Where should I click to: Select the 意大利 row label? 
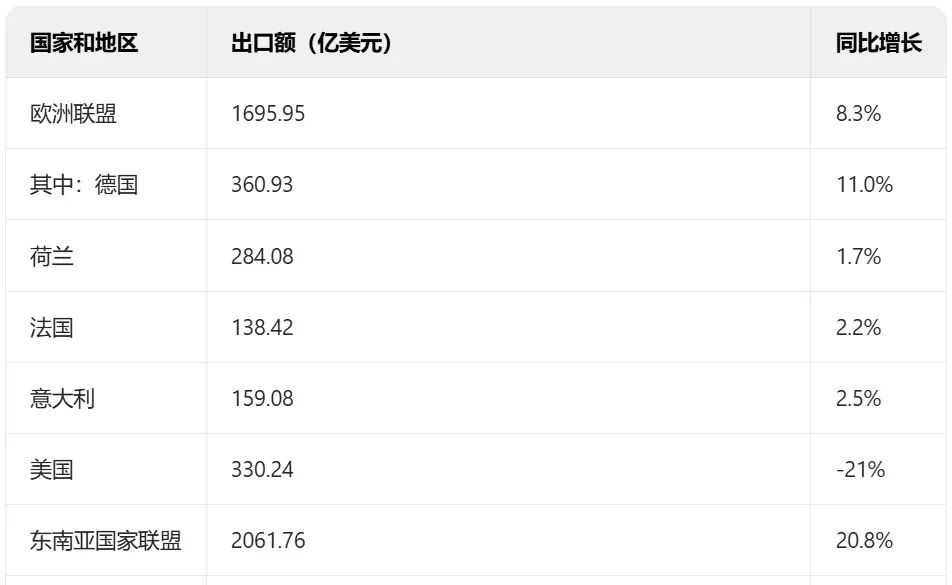click(x=63, y=398)
